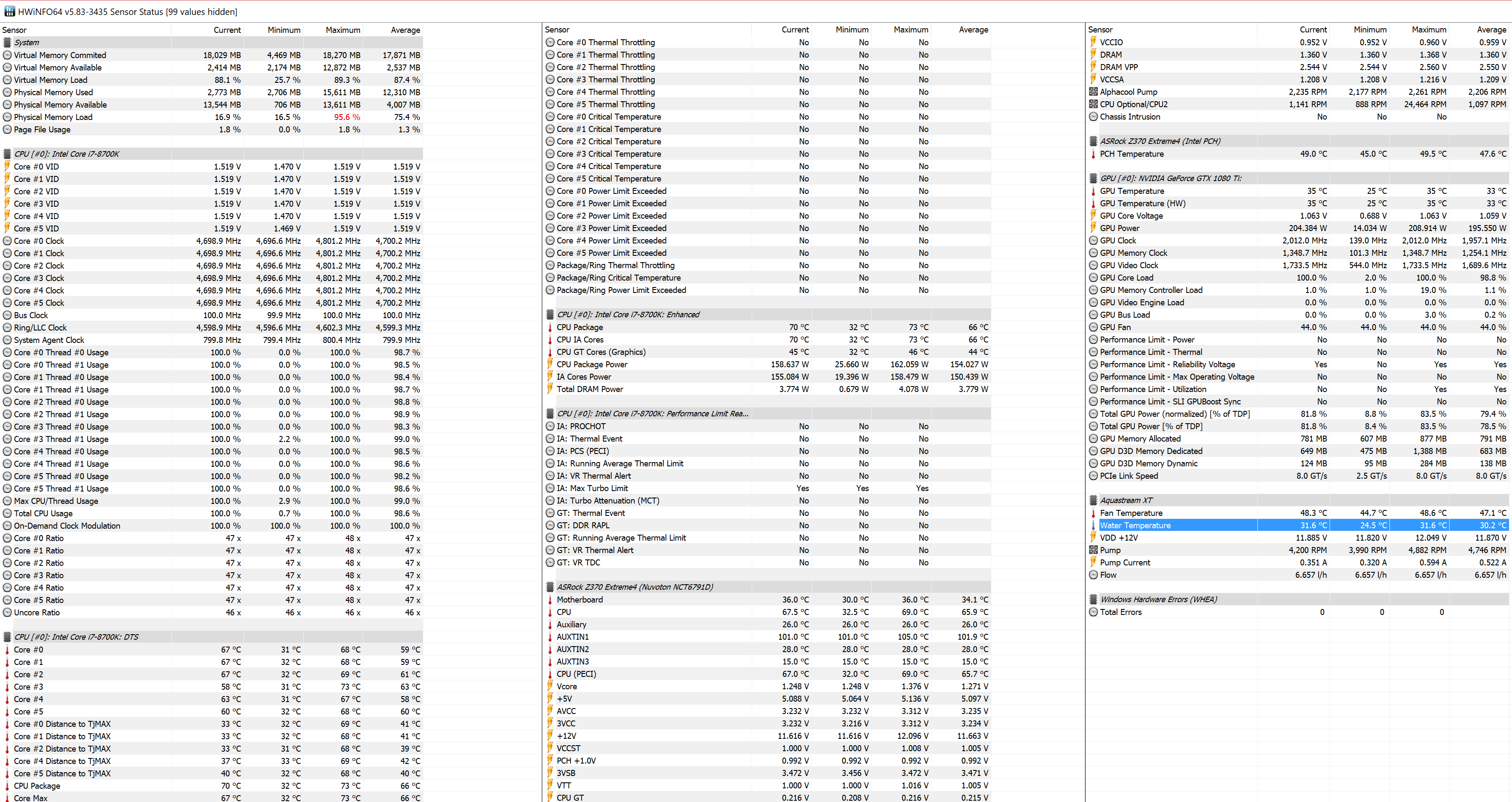Click the Average column header in middle panel
The image size is (1512, 802).
pos(973,29)
